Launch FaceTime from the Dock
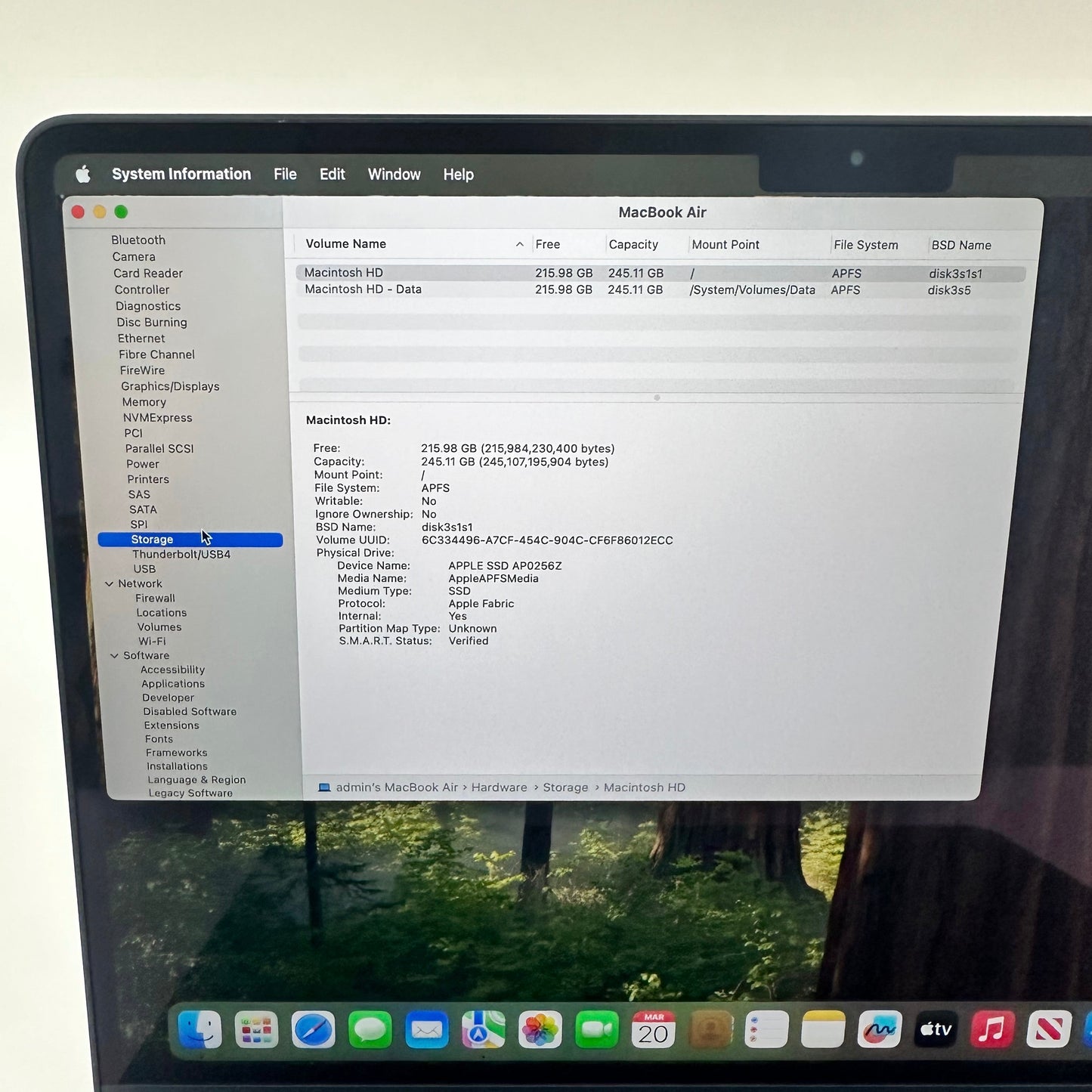The width and height of the screenshot is (1092, 1092). pos(597,1029)
